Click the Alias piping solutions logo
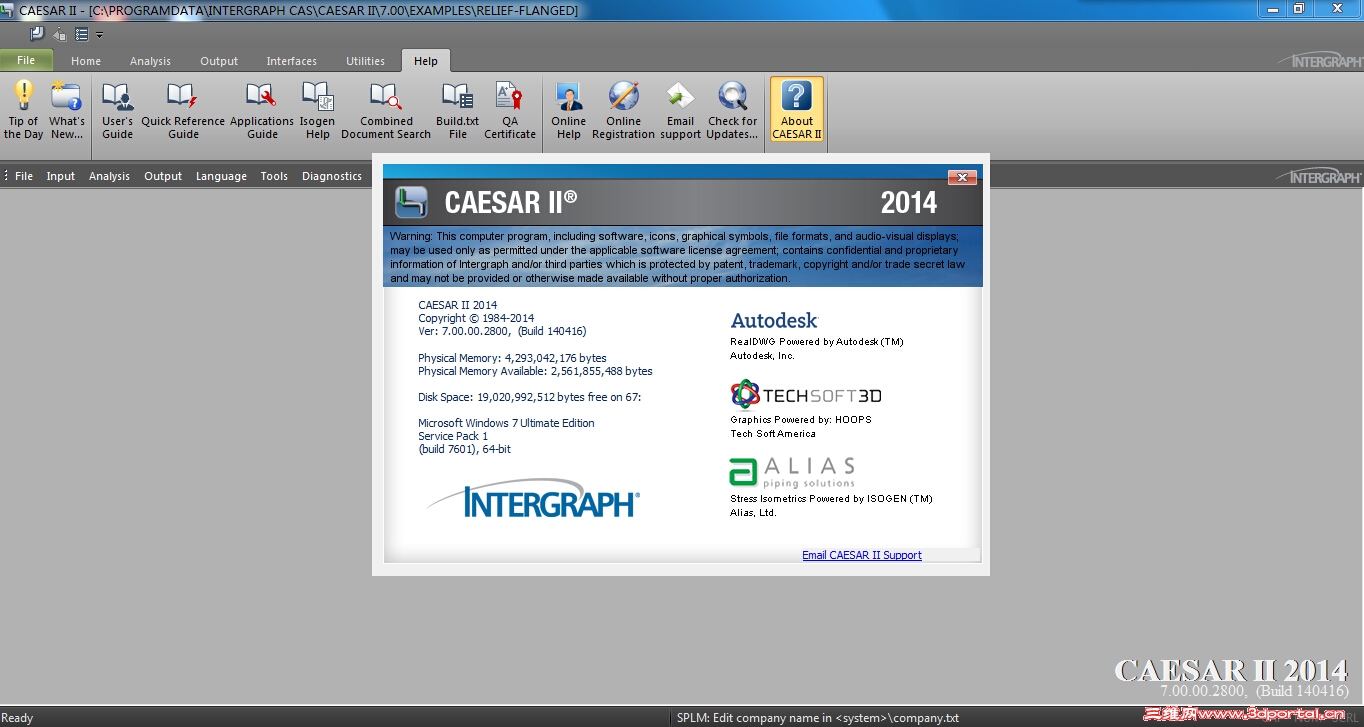Image resolution: width=1364 pixels, height=727 pixels. 792,471
